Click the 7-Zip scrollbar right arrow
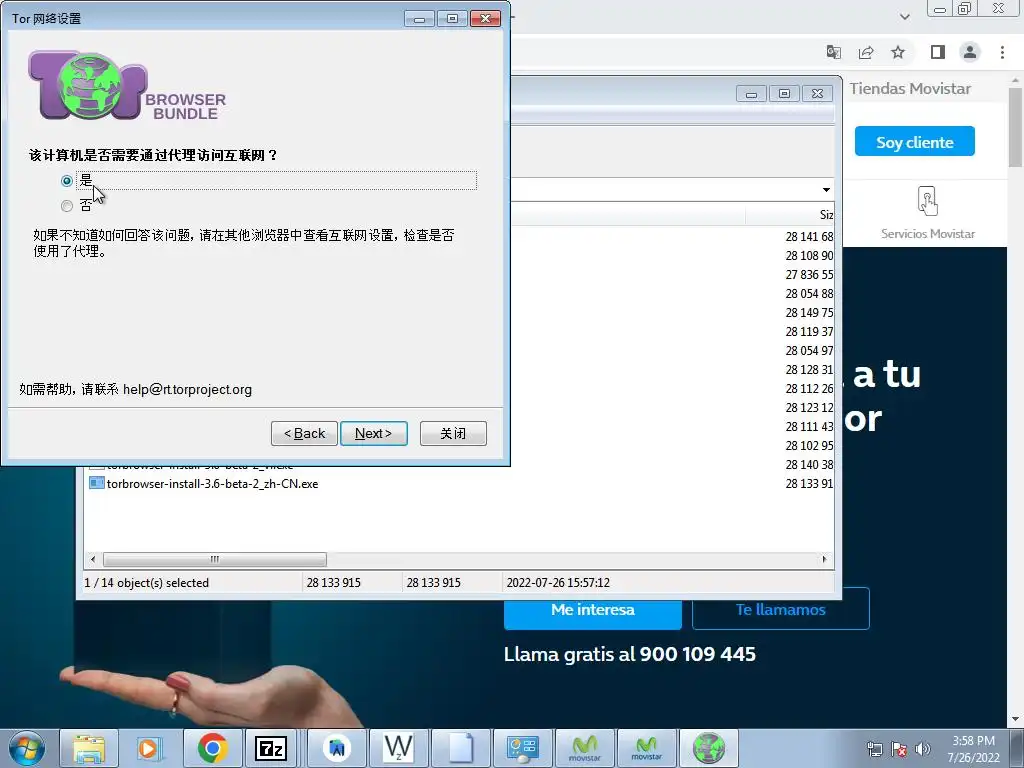This screenshot has height=768, width=1024. pos(824,560)
